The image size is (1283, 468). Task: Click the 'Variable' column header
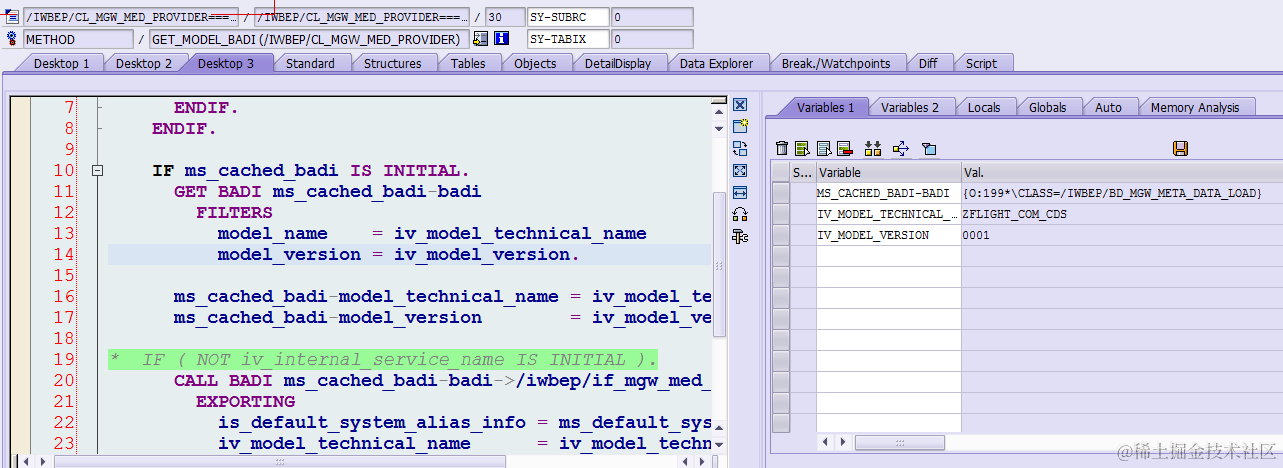889,172
